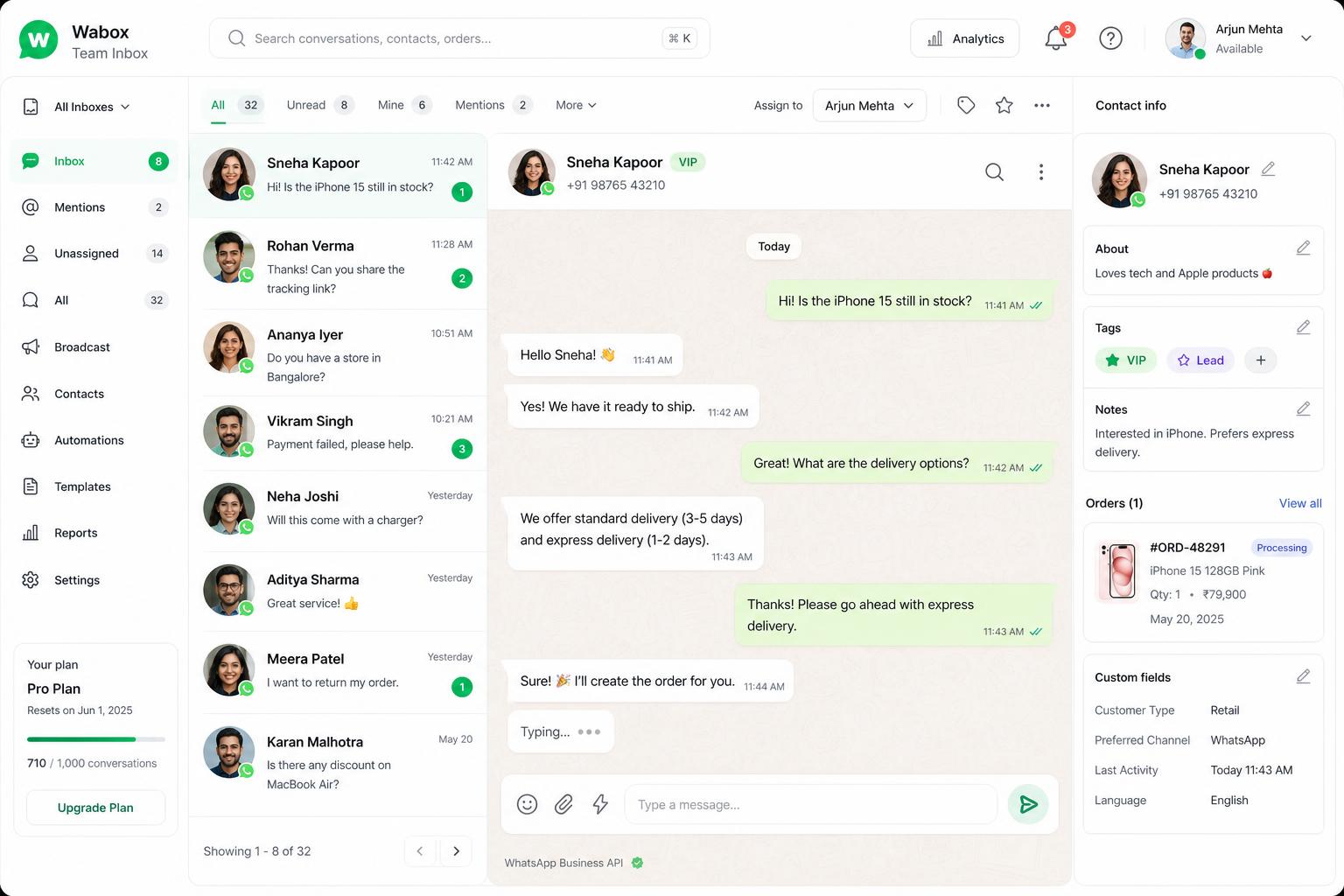Viewport: 1344px width, 896px height.
Task: Click the Analytics button
Action: pyautogui.click(x=964, y=38)
